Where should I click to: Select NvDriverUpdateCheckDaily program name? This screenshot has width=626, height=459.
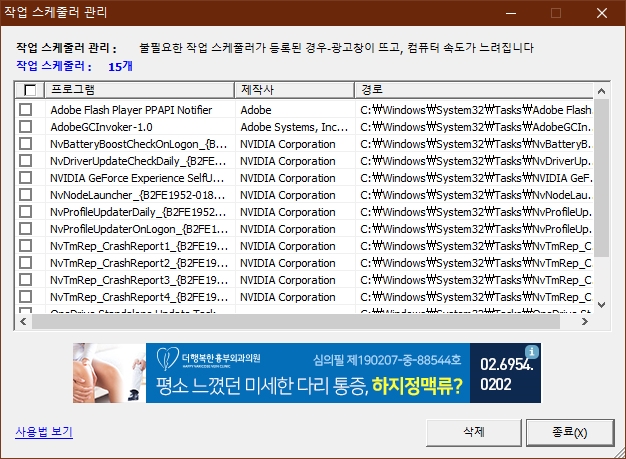coord(138,161)
